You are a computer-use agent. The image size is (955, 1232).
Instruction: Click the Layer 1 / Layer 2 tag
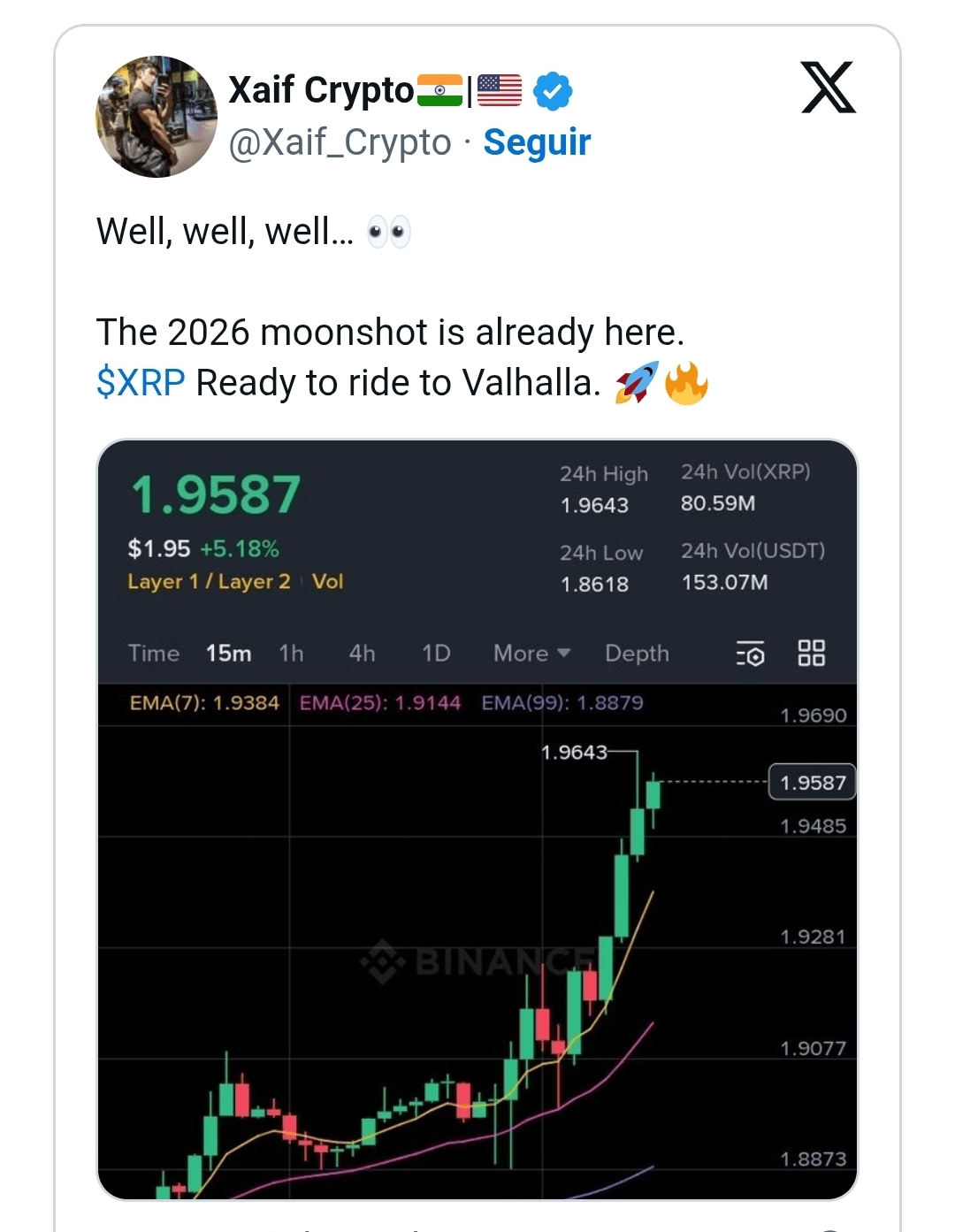tap(209, 582)
